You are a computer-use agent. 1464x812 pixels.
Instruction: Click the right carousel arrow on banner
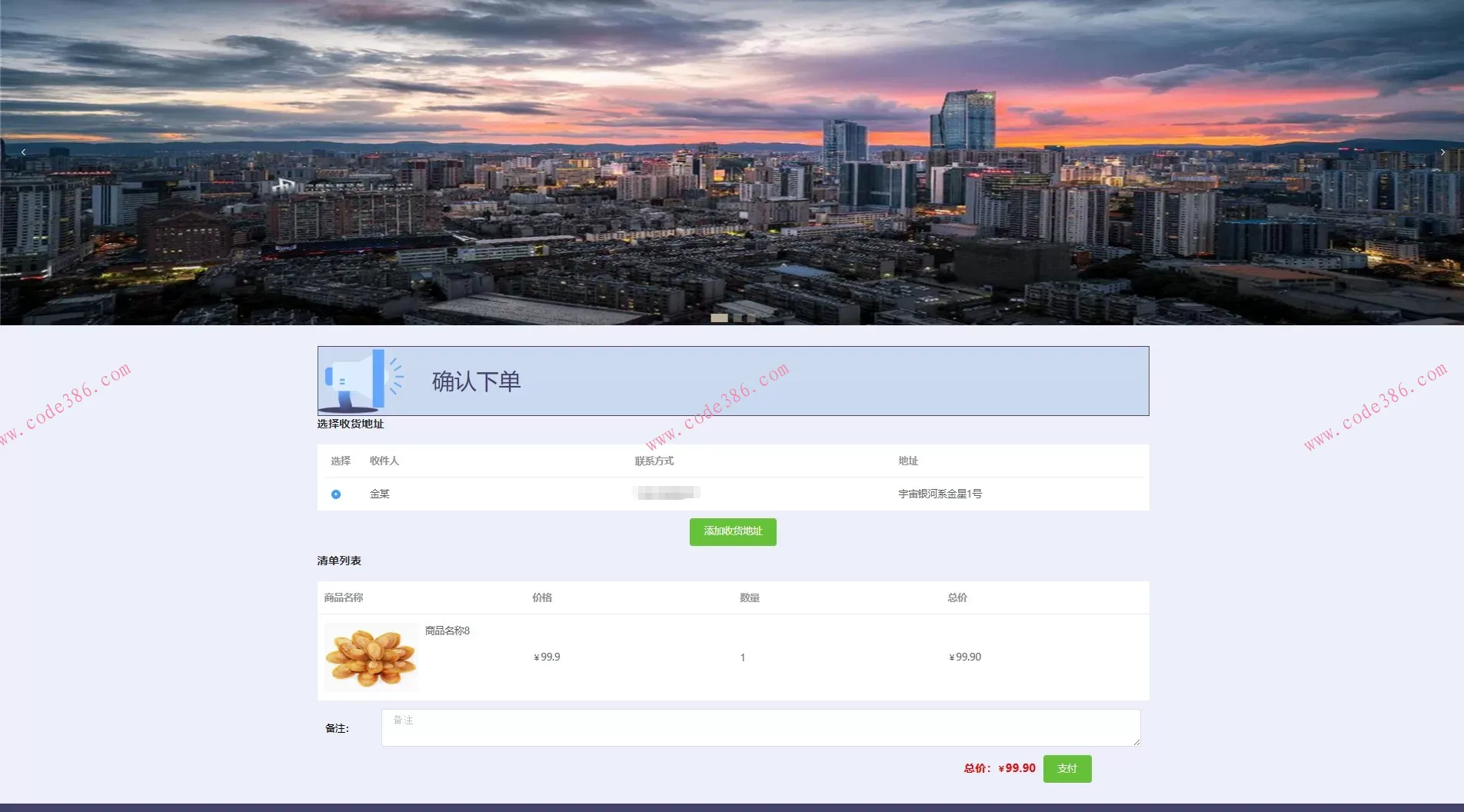point(1442,151)
